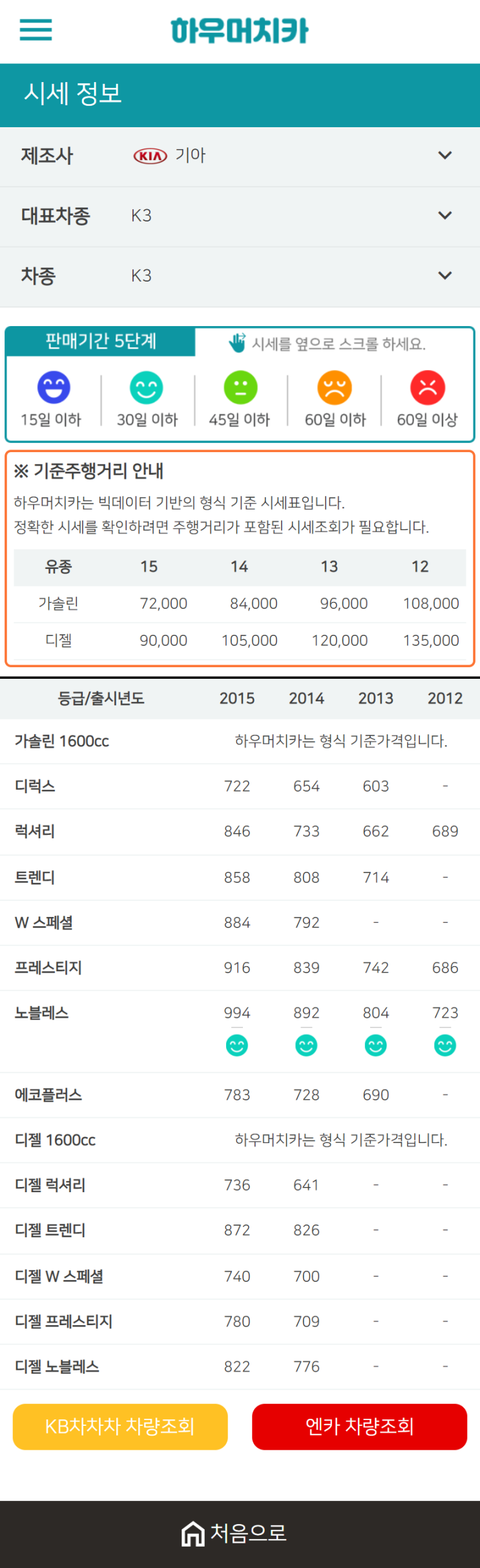Expand the 대표차종 dropdown chevron

click(x=445, y=216)
